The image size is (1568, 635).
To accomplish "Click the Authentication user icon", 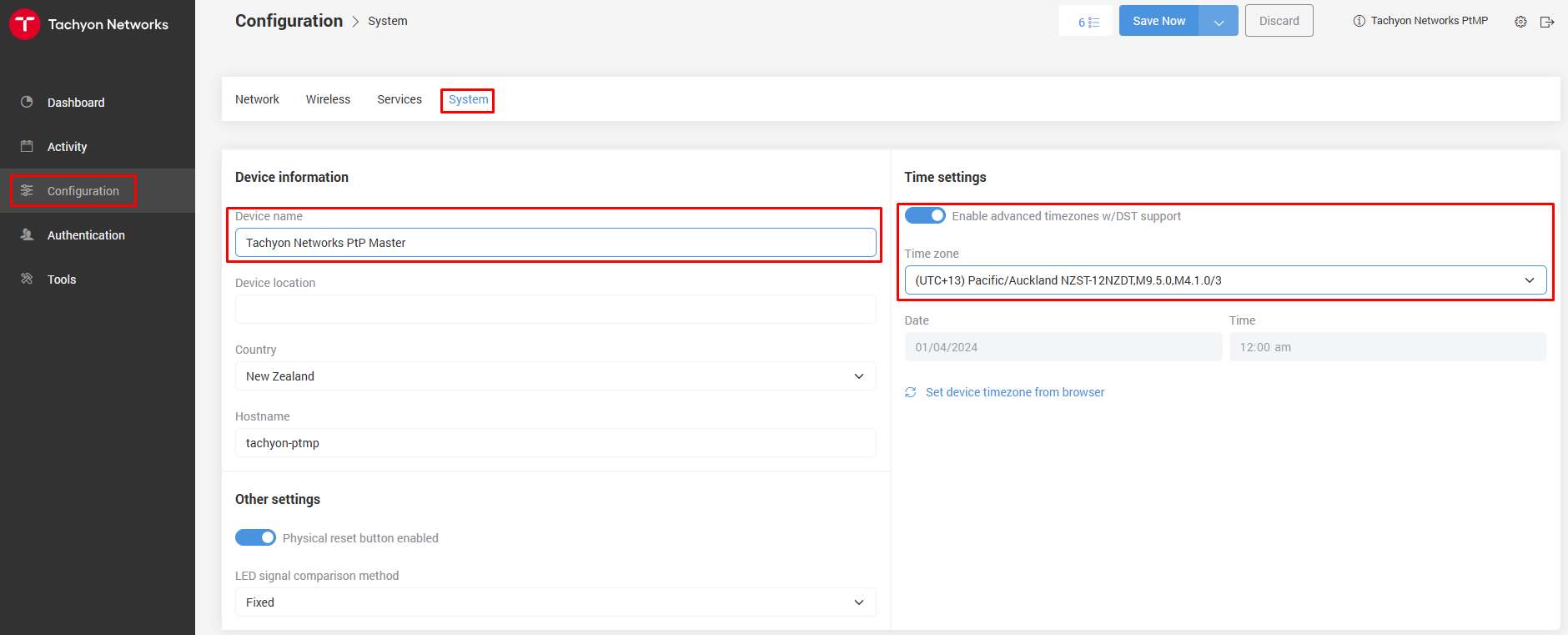I will click(x=27, y=234).
